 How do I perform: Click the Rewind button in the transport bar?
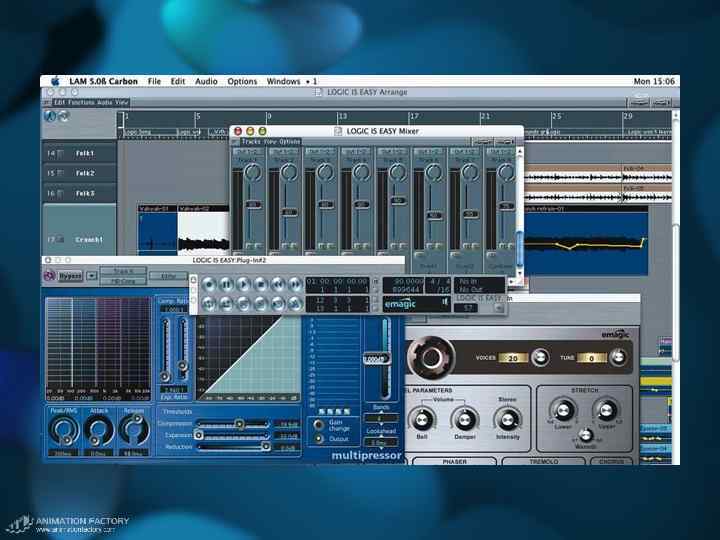(x=278, y=285)
